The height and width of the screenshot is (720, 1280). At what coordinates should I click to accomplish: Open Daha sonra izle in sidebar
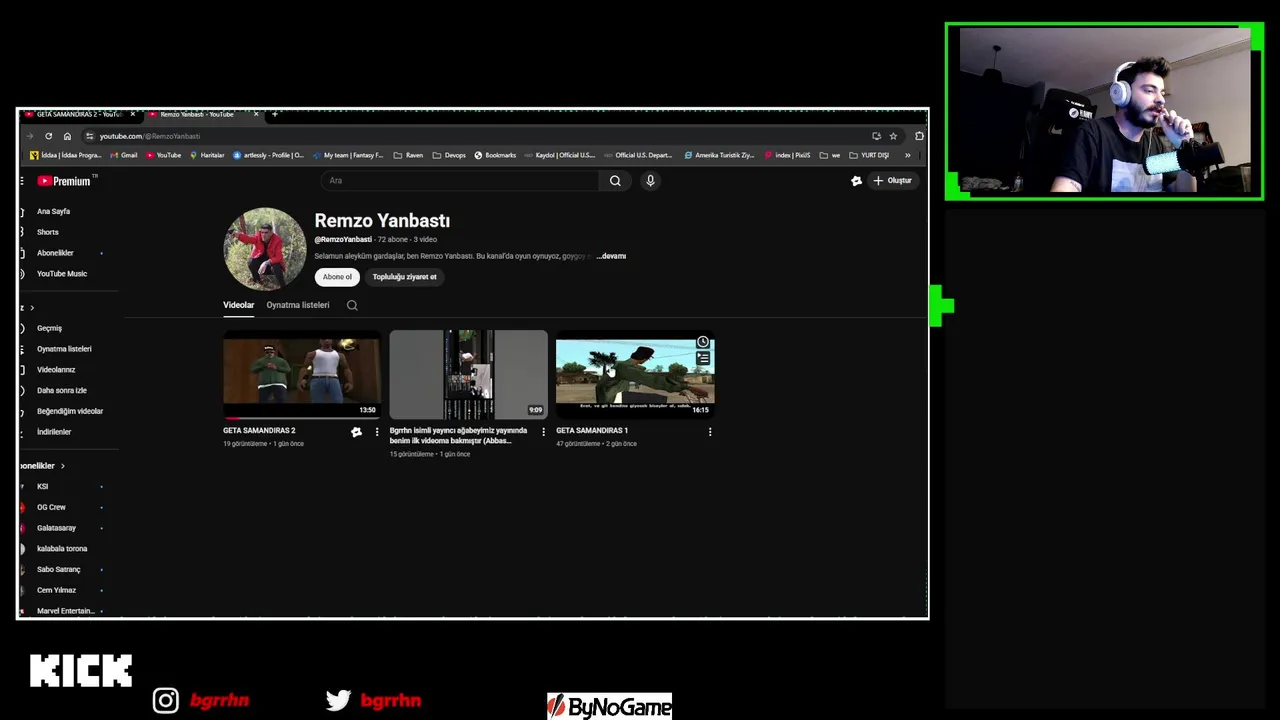pos(62,391)
